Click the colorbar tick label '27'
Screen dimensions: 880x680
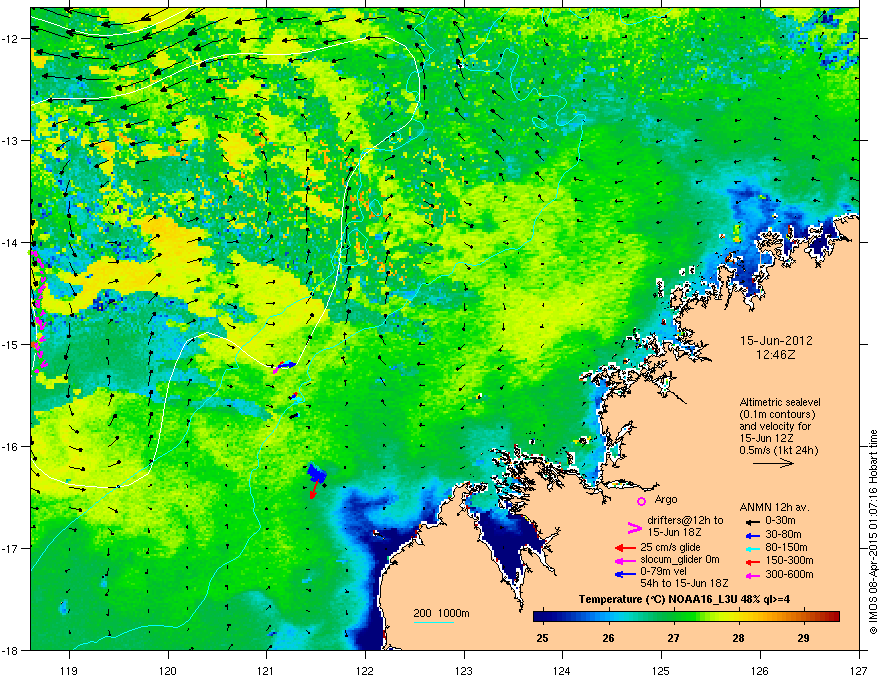[x=673, y=638]
